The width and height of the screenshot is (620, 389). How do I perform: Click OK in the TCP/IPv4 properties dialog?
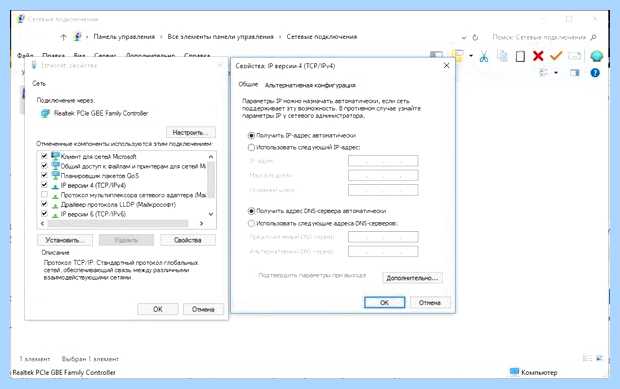point(384,302)
